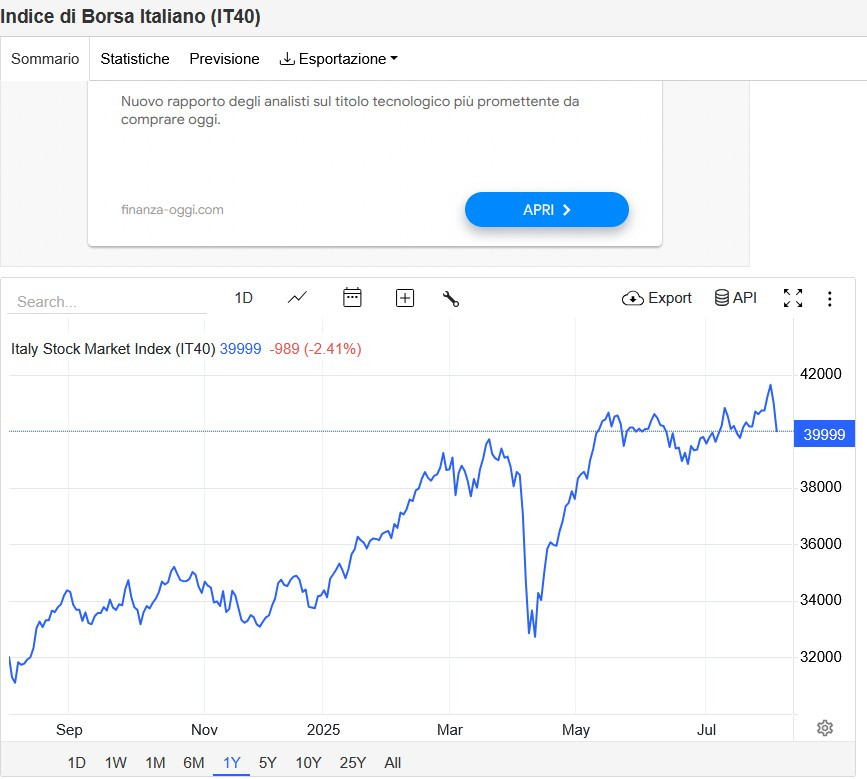Open the chart type line icon
The height and width of the screenshot is (779, 867).
pos(297,298)
